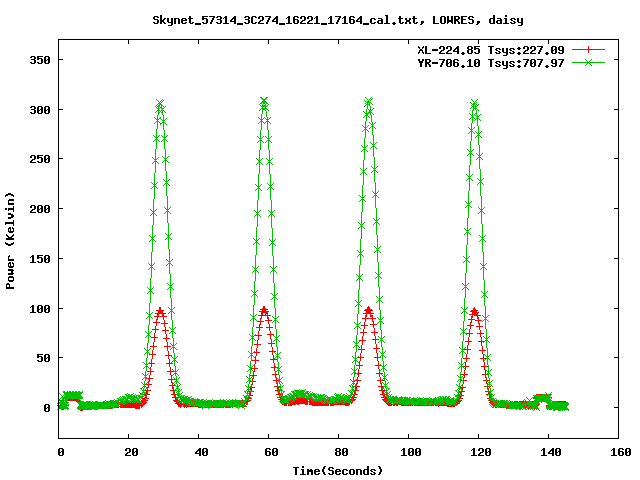Click the green legend line sample
Screen dimensions: 640x480
(588, 62)
